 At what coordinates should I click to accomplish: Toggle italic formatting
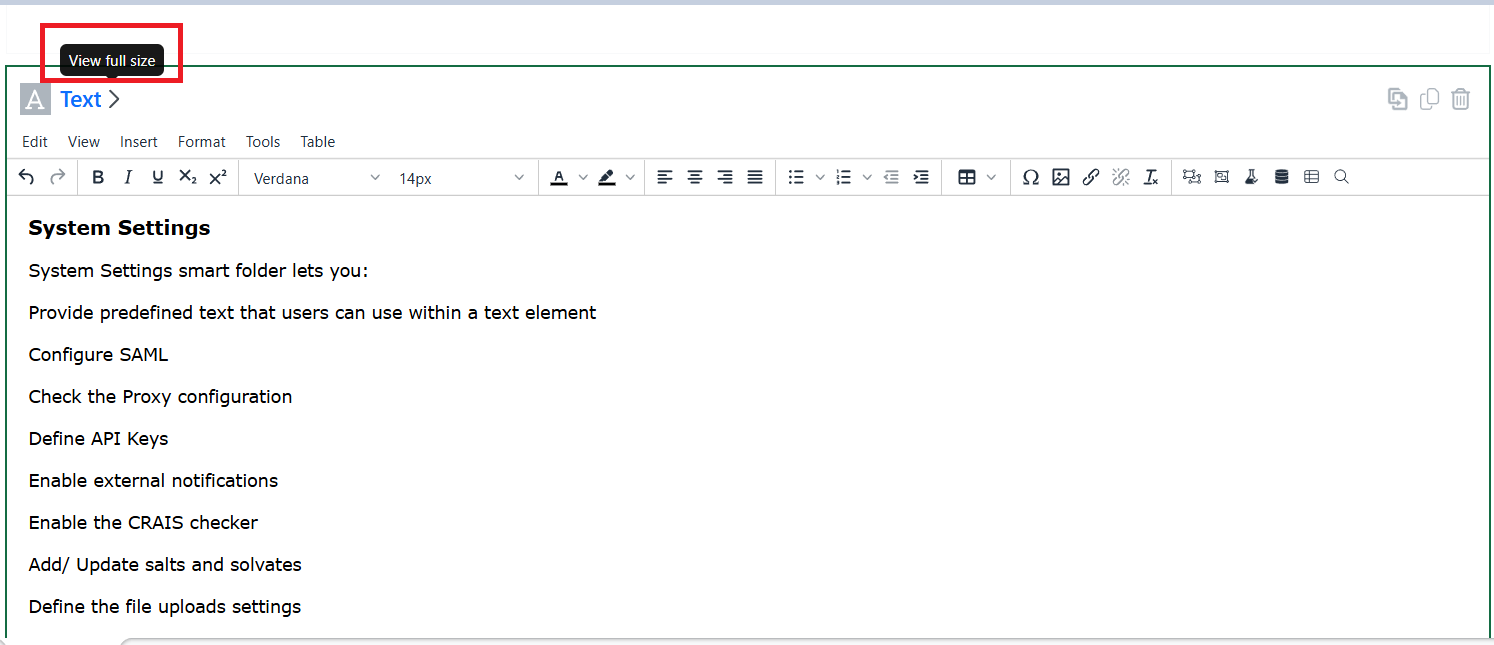point(128,177)
